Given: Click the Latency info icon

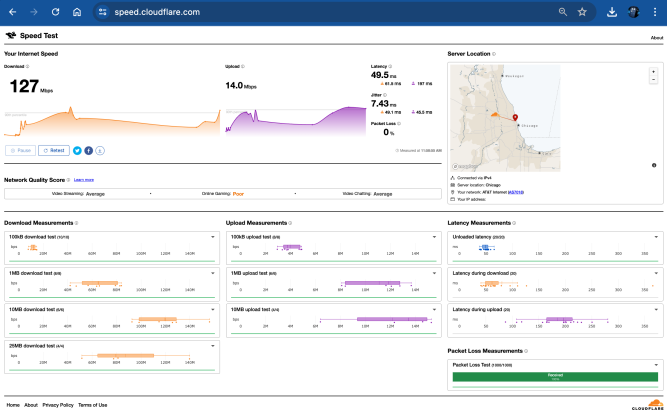Looking at the screenshot, I should pos(390,66).
